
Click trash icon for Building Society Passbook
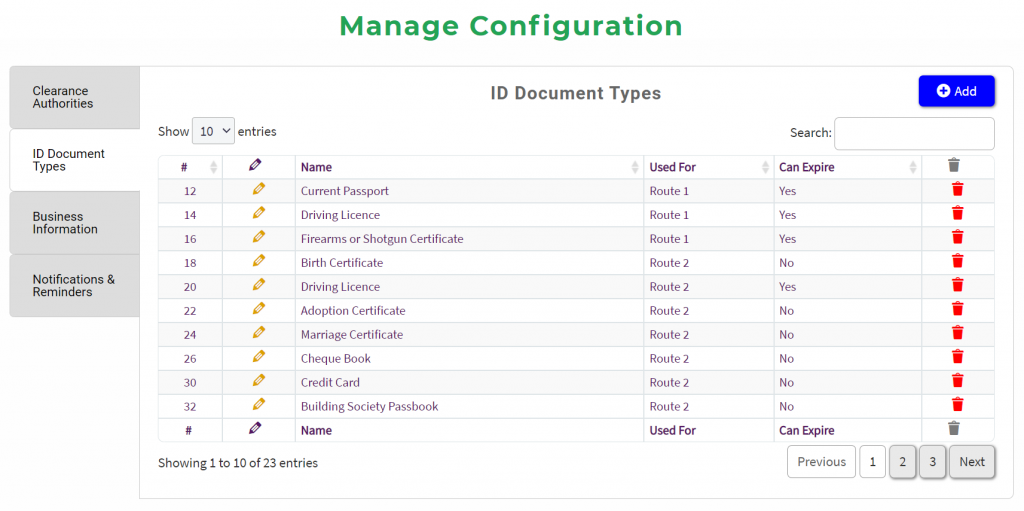(x=957, y=406)
